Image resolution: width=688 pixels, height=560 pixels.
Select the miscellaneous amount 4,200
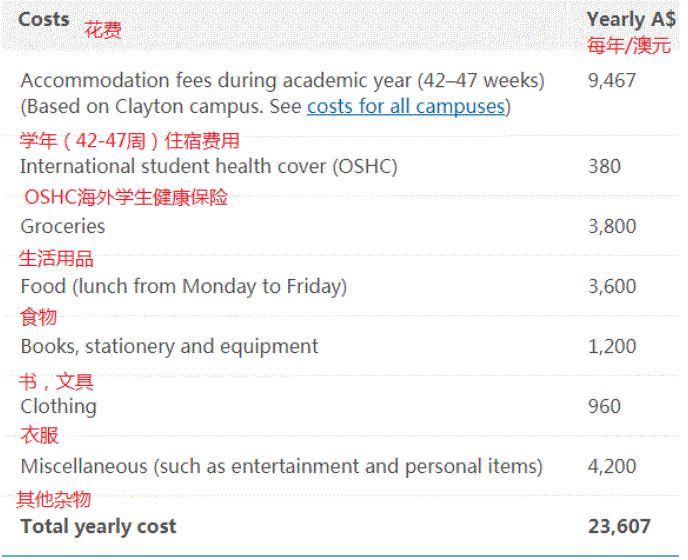[x=612, y=467]
